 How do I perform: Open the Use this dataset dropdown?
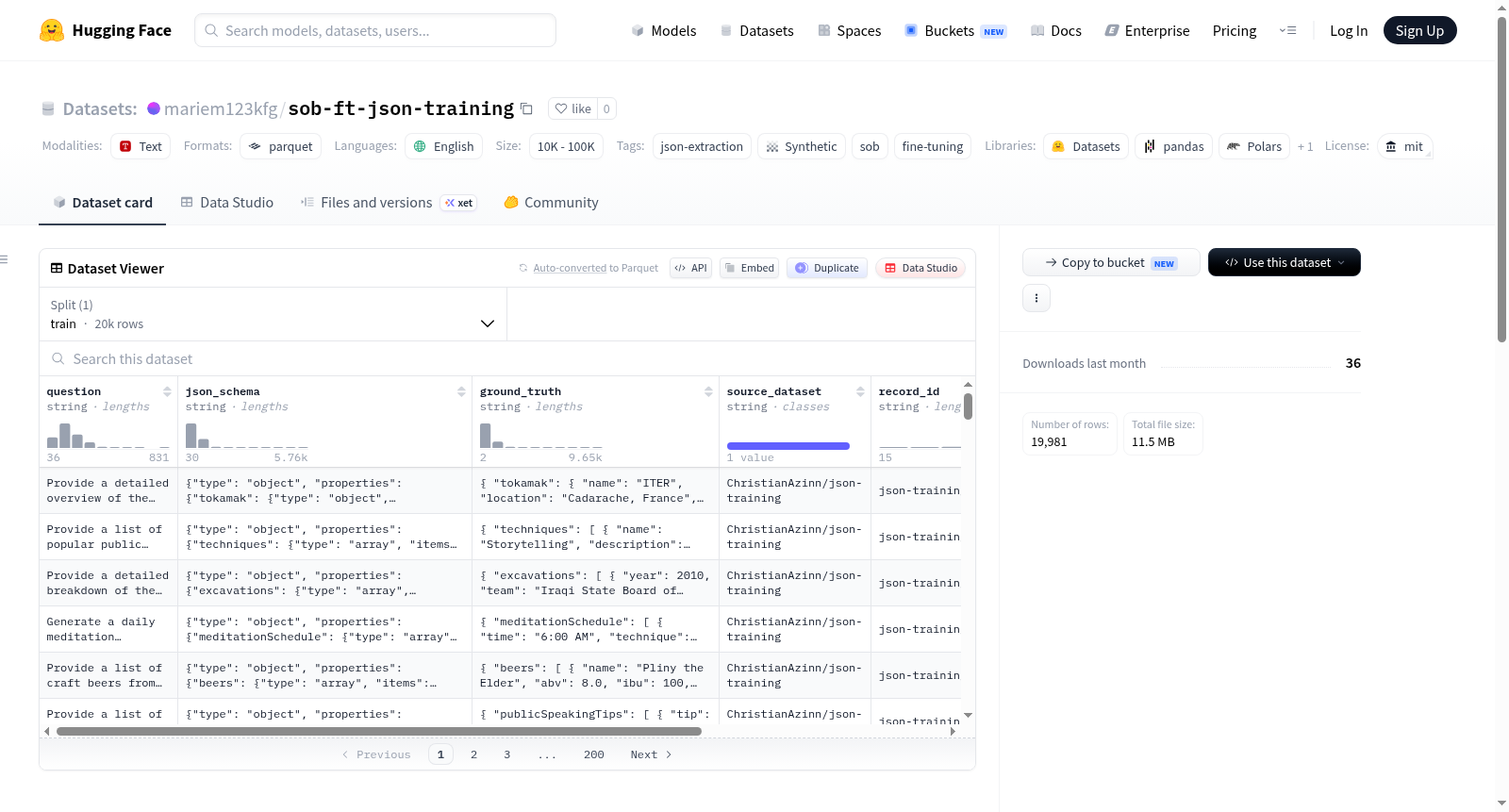[1284, 262]
